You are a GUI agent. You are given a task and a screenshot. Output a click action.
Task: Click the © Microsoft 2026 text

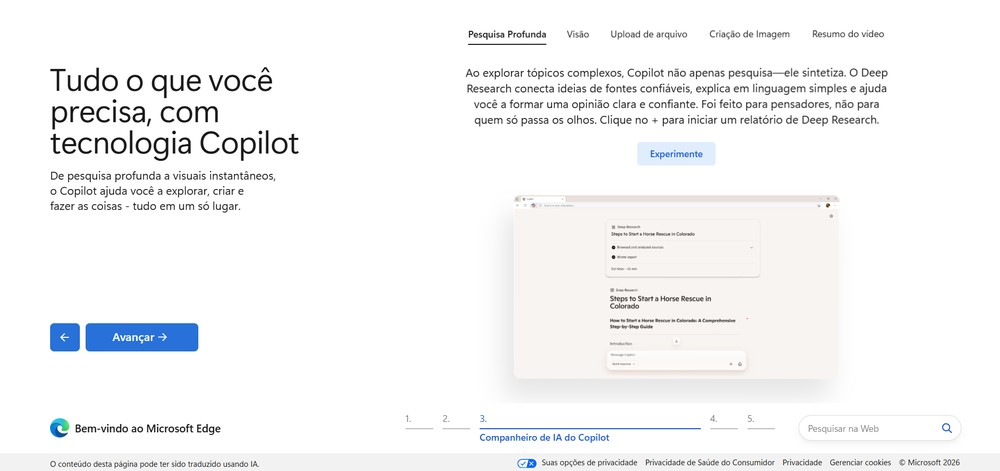(x=929, y=463)
